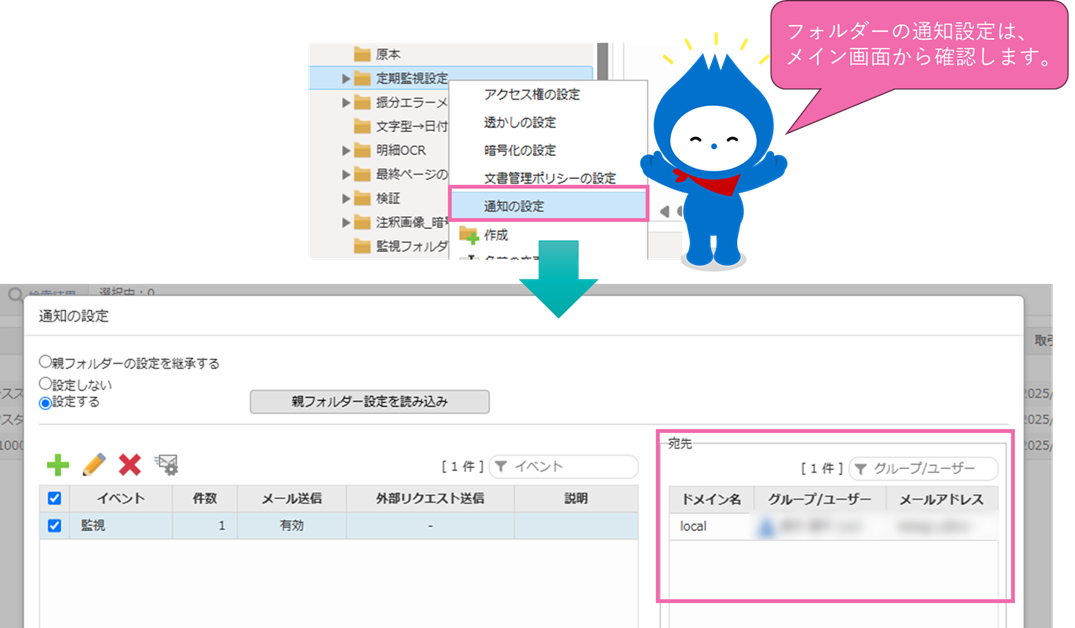Expand the 明細OCR folder arrow
This screenshot has width=1075, height=628.
pos(346,150)
